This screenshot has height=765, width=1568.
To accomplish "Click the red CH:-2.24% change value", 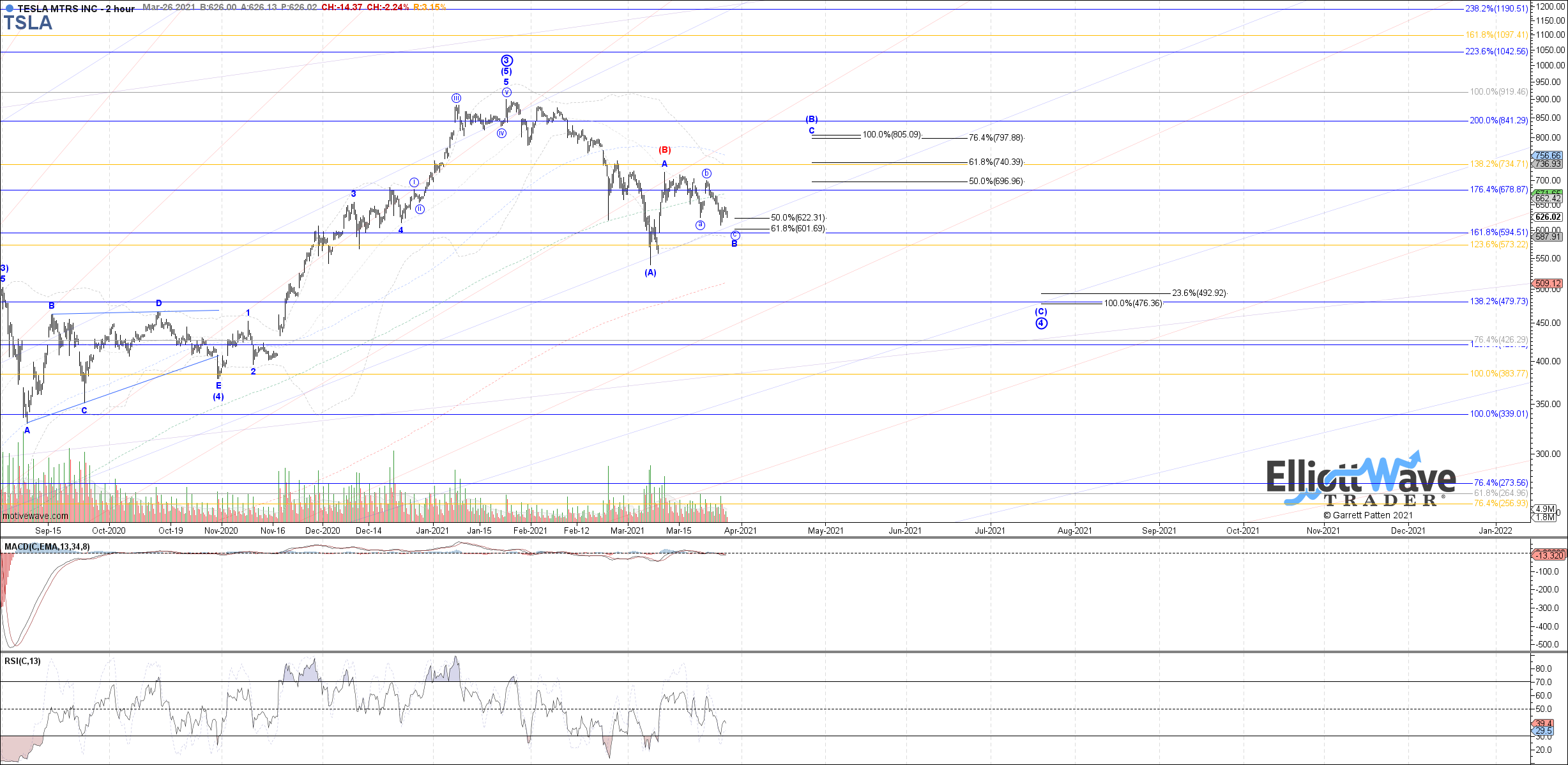I will point(388,8).
